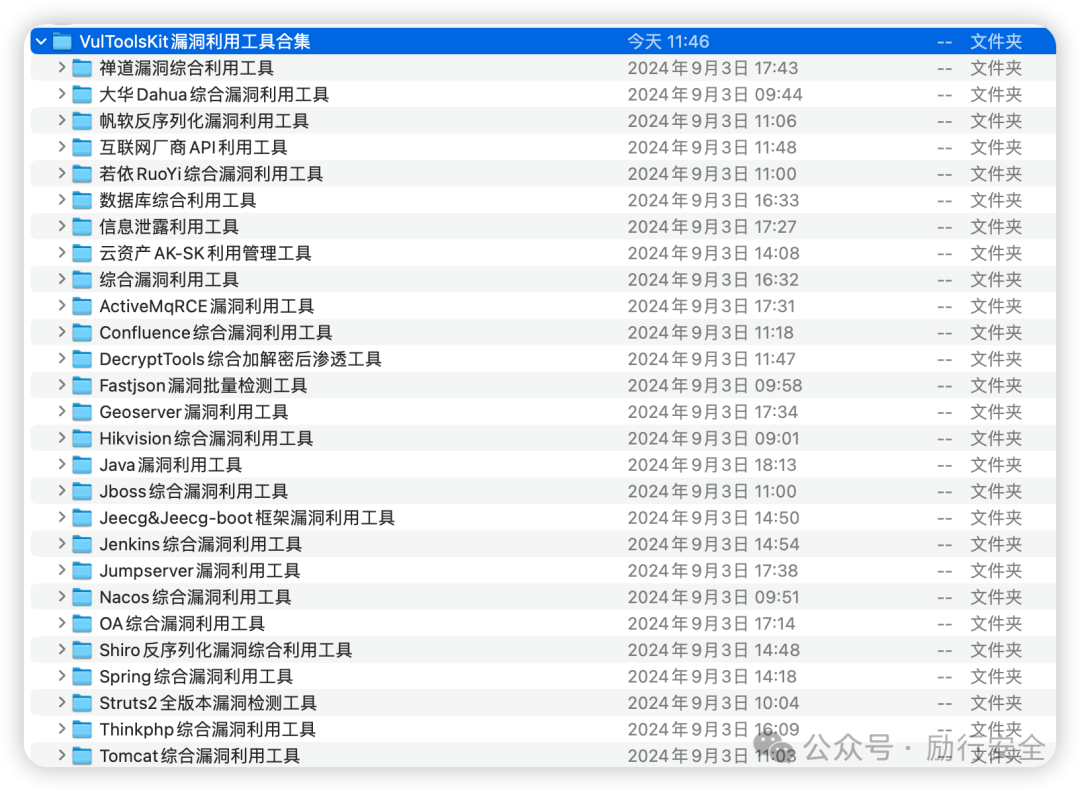Click folder icon for 数据库综合利用工具

point(82,201)
